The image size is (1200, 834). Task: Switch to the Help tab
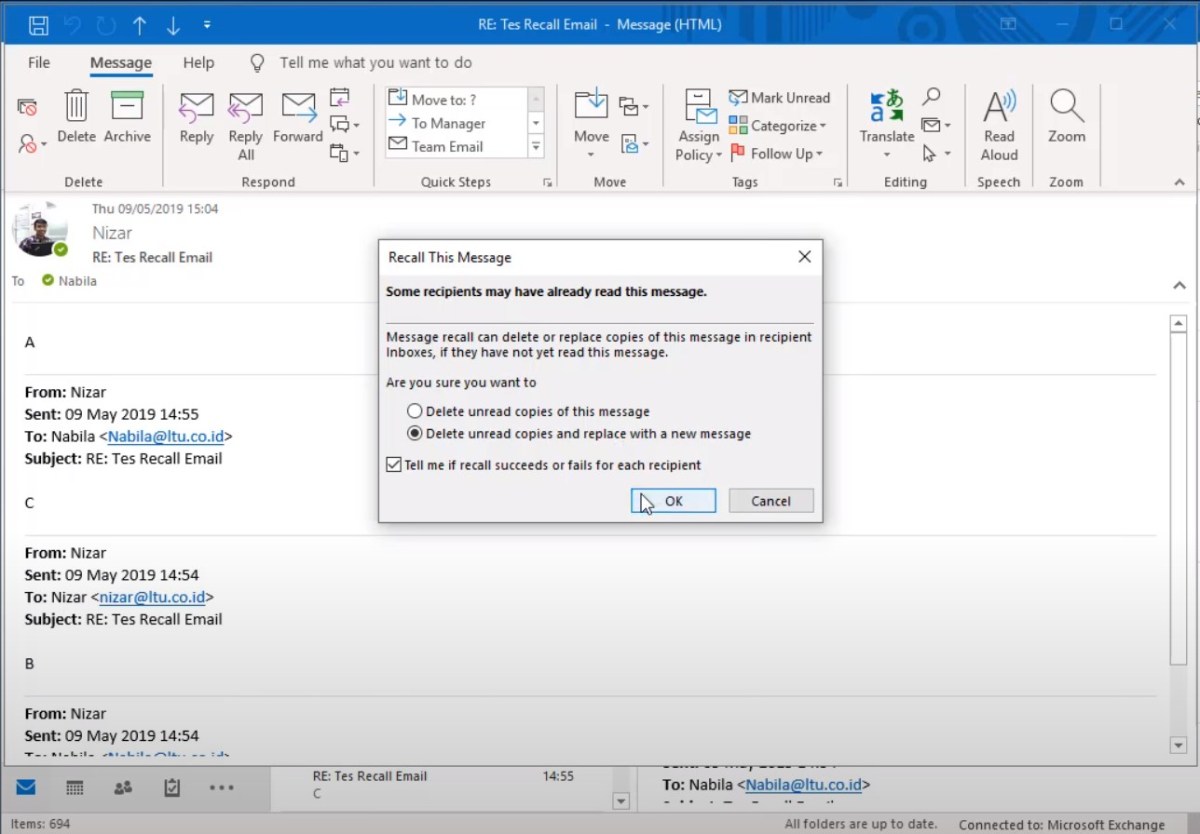[x=198, y=62]
